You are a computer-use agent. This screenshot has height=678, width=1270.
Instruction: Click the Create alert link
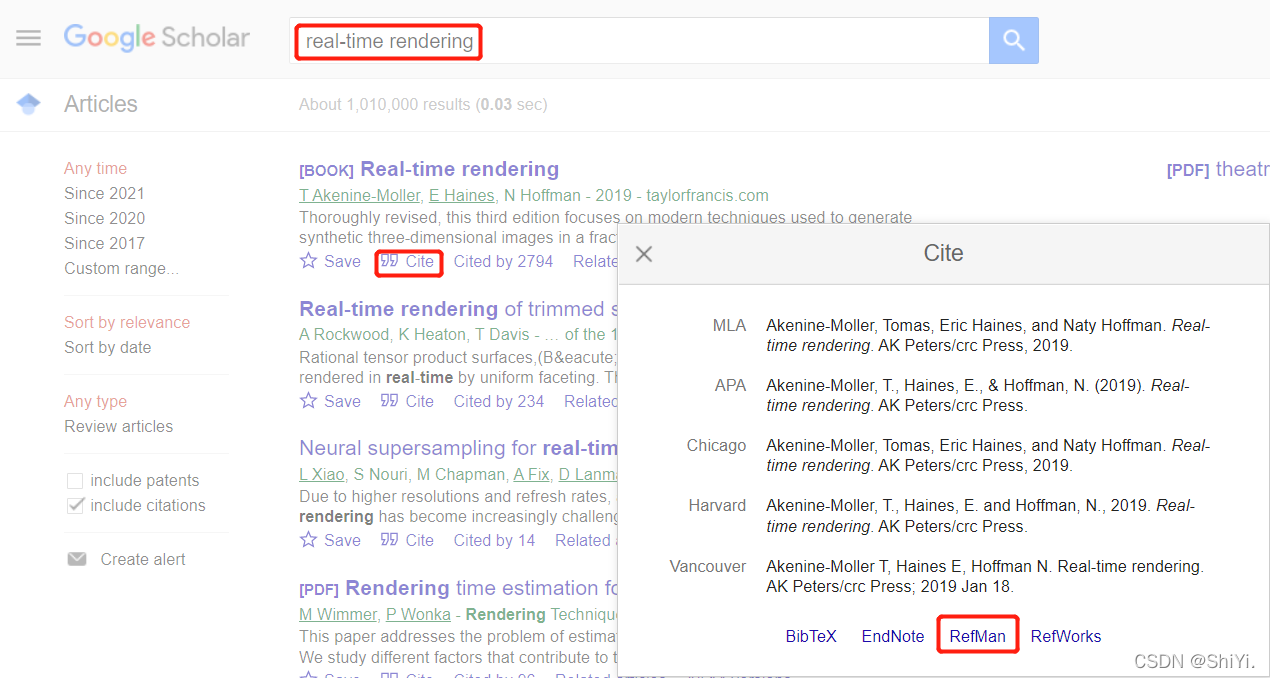click(x=143, y=559)
